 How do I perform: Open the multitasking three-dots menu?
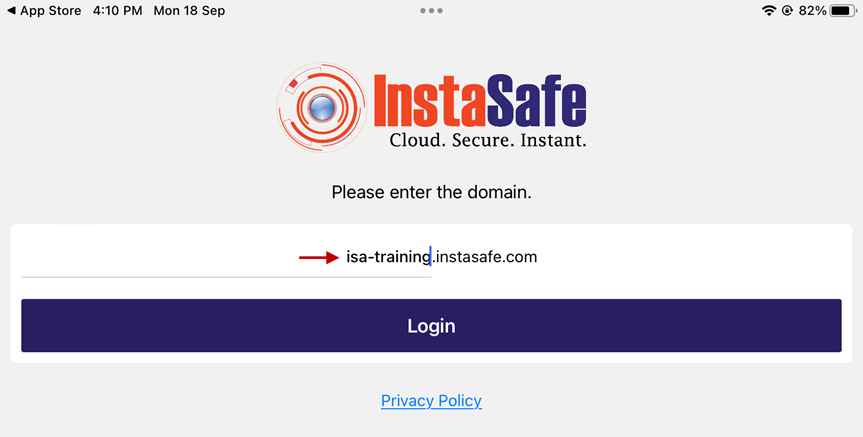point(432,10)
